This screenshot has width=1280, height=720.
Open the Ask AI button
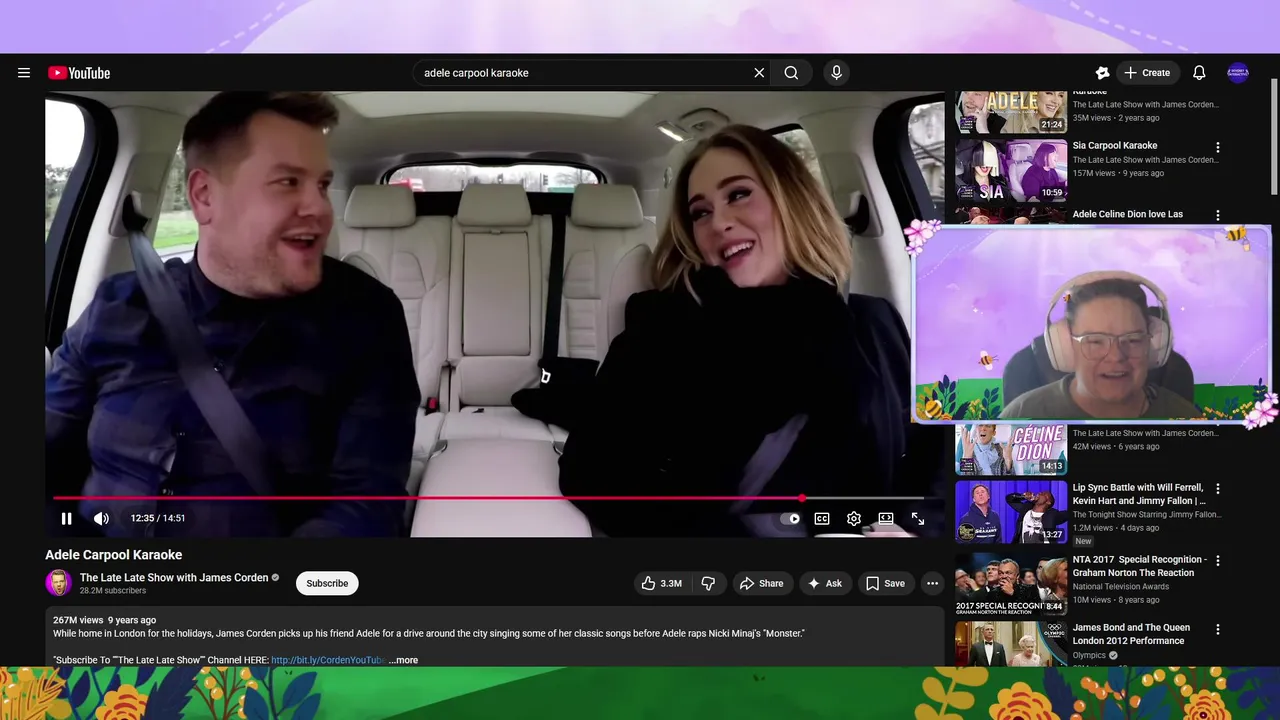(x=825, y=583)
